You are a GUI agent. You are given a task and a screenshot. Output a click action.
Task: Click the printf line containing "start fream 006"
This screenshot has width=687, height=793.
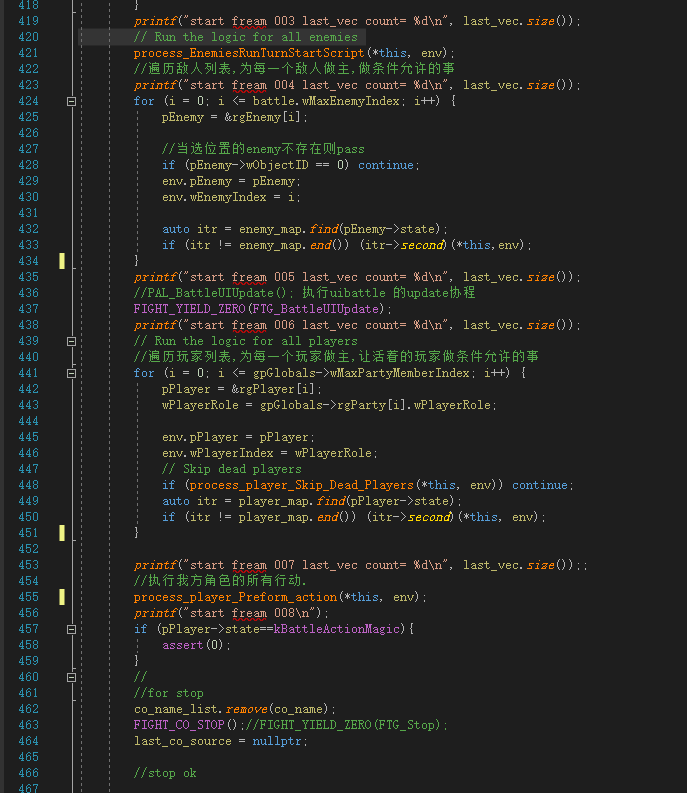[357, 325]
